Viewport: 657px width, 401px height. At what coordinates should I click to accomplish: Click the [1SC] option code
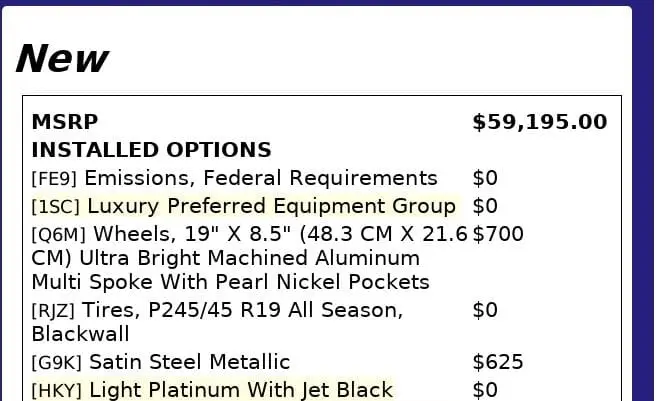click(x=56, y=208)
